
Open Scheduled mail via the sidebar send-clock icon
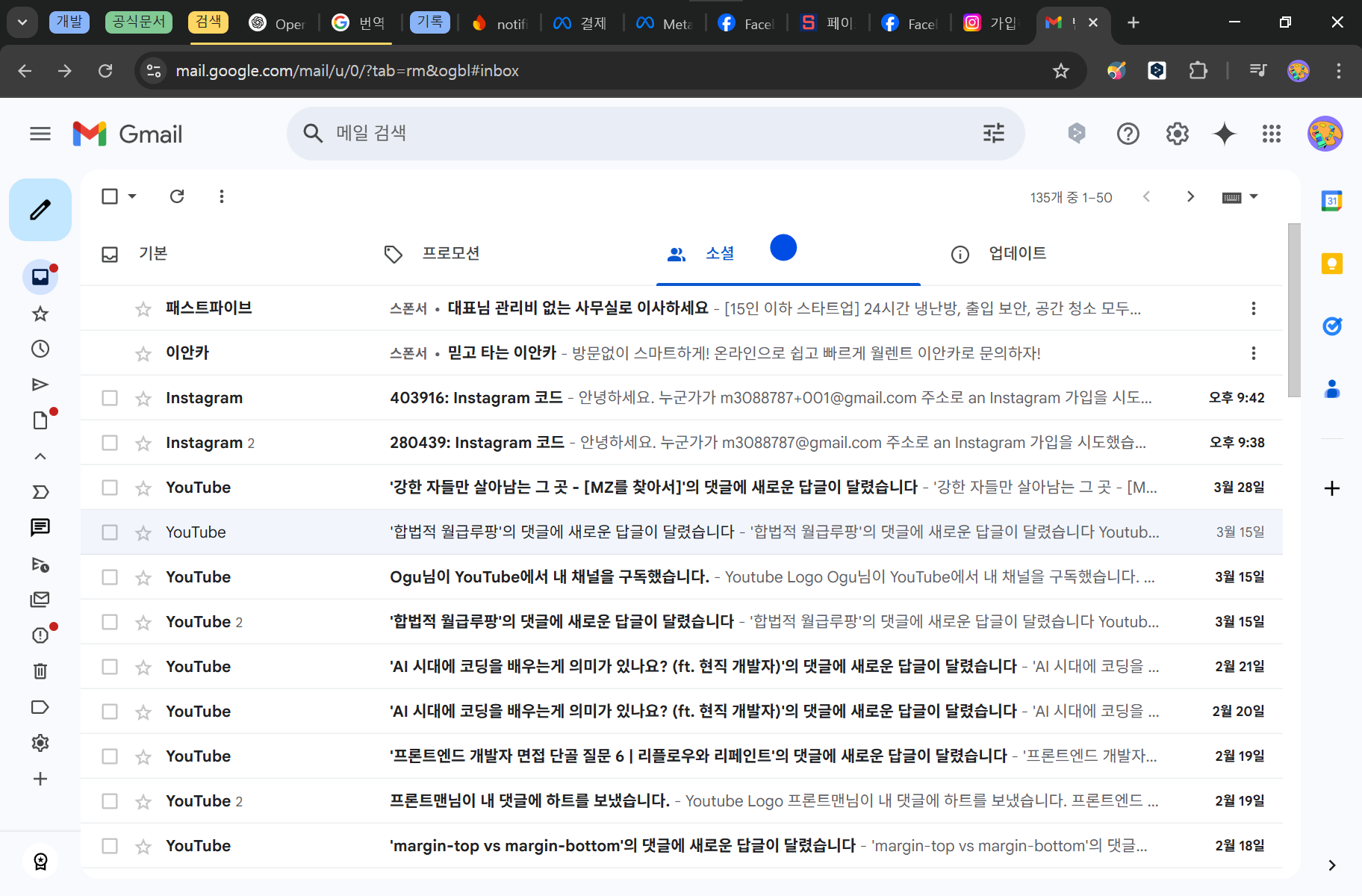(x=40, y=564)
